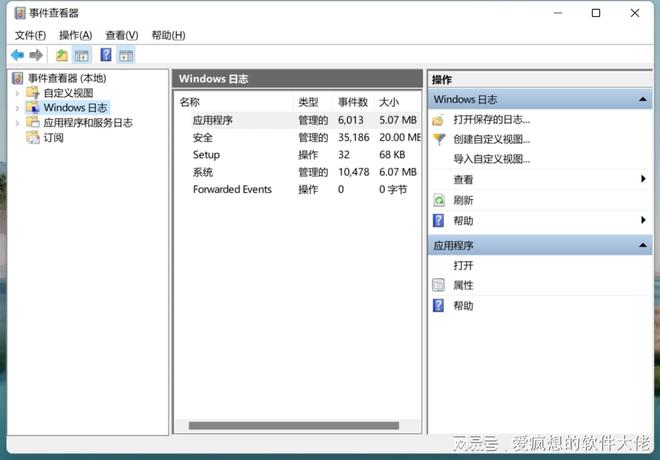Screen dimensions: 660x460
Task: Select 事件查看器 (本地) in the tree
Action: [67, 78]
